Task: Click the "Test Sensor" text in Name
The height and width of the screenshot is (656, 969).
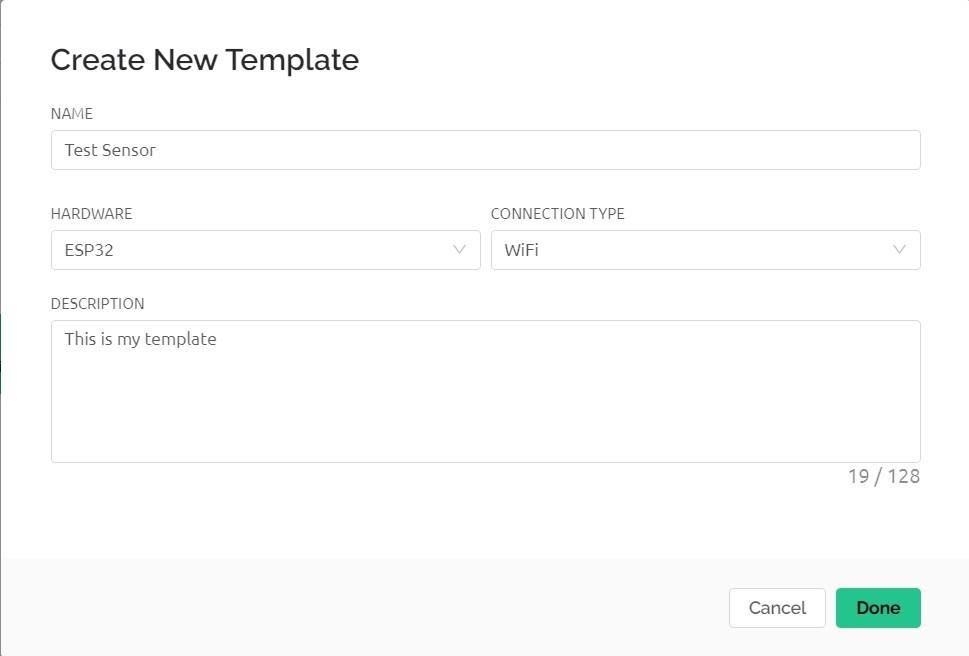Action: 110,150
